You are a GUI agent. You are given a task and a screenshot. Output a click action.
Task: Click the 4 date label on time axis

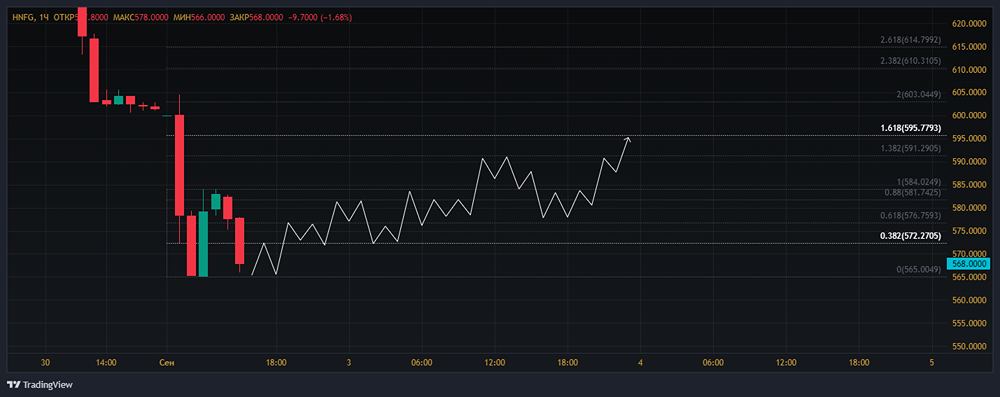640,363
